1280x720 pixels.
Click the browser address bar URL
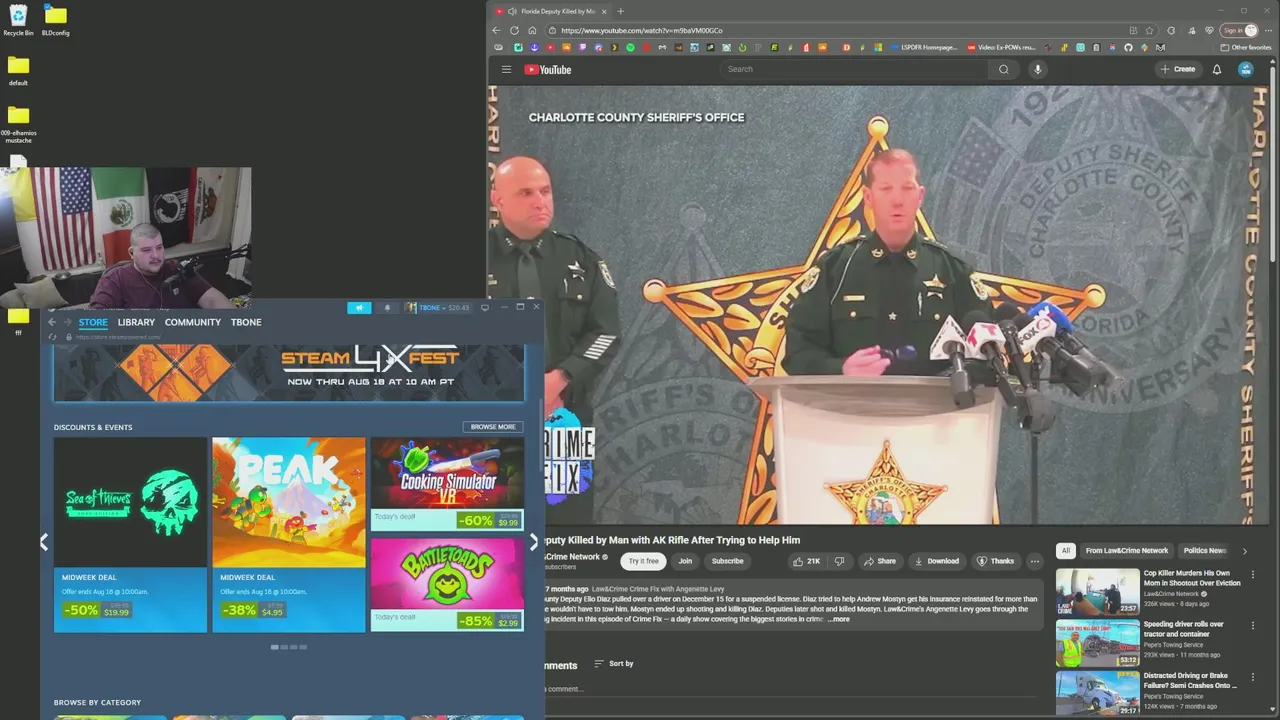[x=641, y=30]
